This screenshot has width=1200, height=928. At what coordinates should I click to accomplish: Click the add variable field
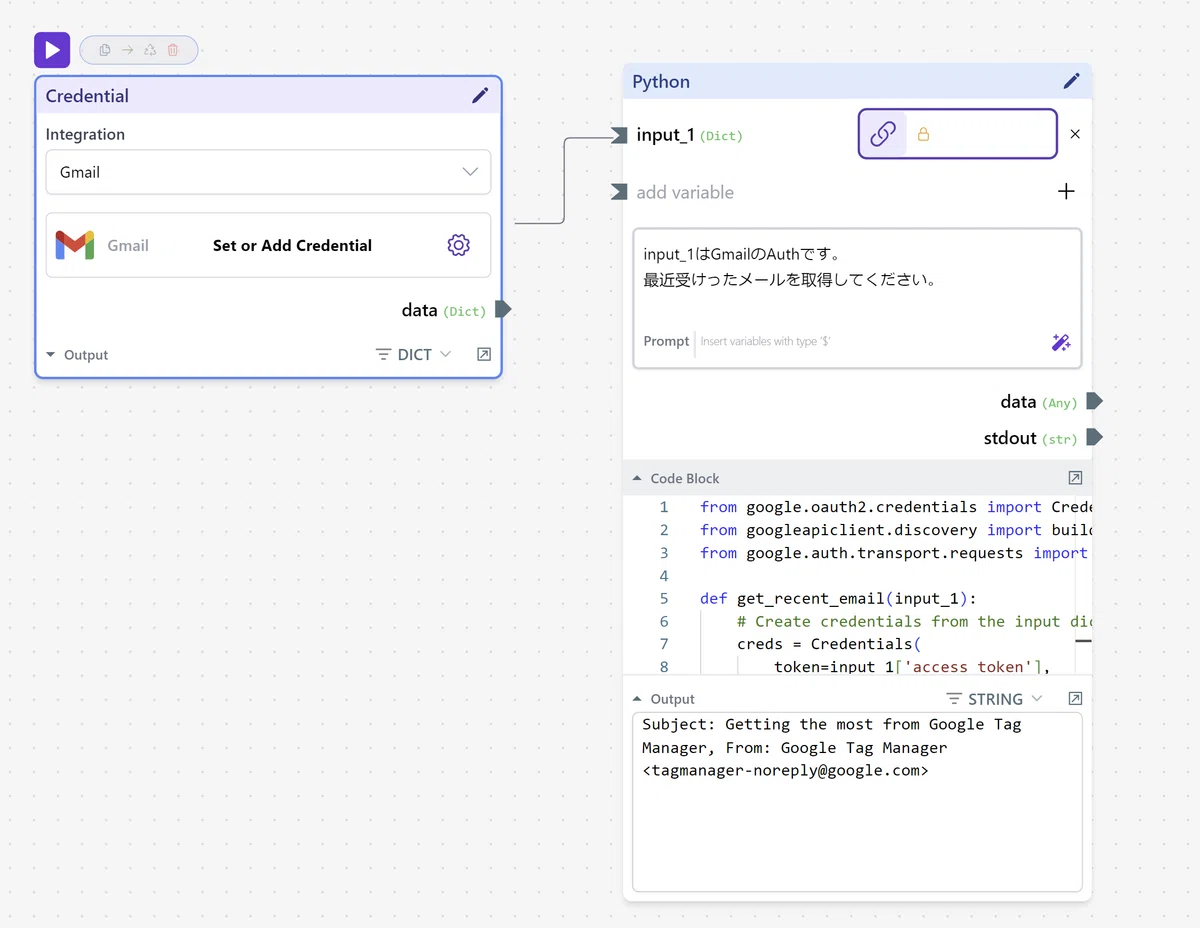(685, 192)
